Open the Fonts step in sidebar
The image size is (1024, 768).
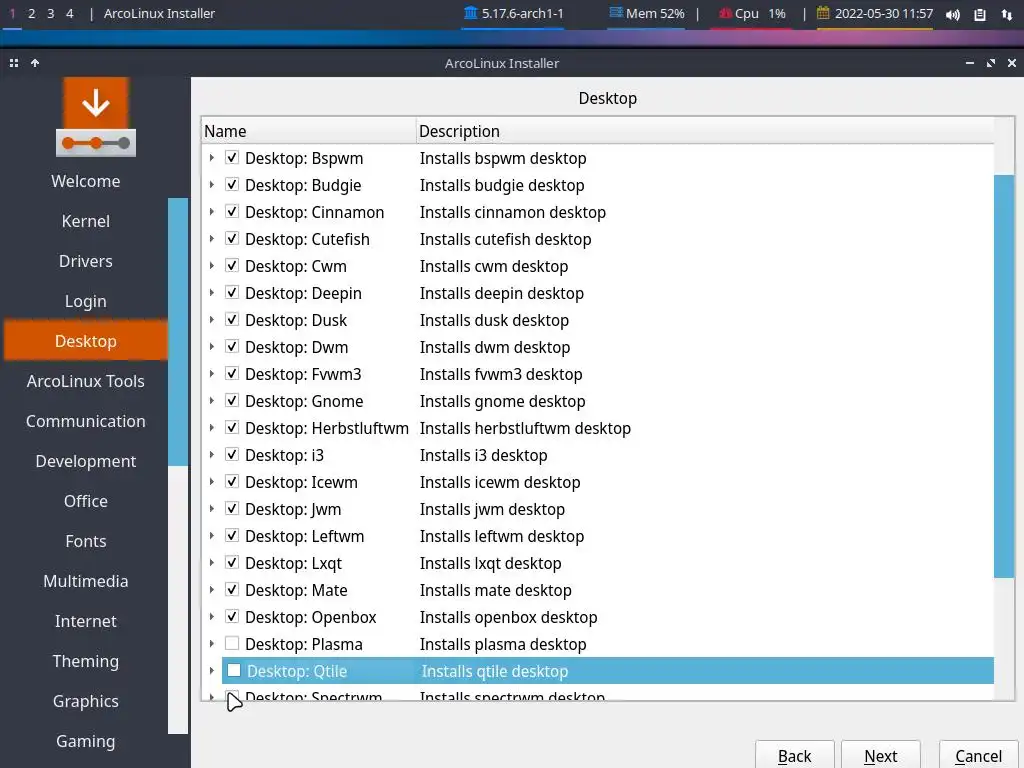[86, 541]
